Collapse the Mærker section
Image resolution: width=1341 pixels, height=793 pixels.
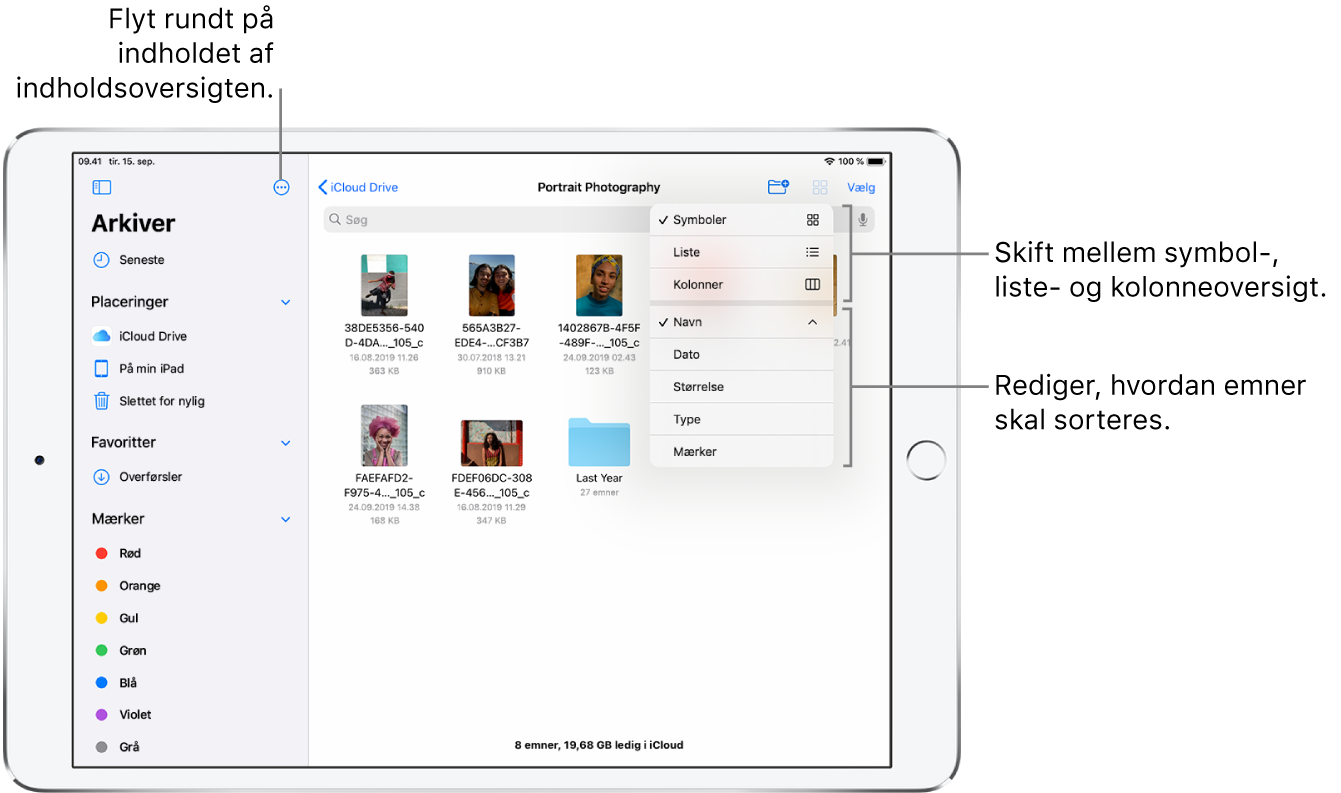tap(286, 520)
